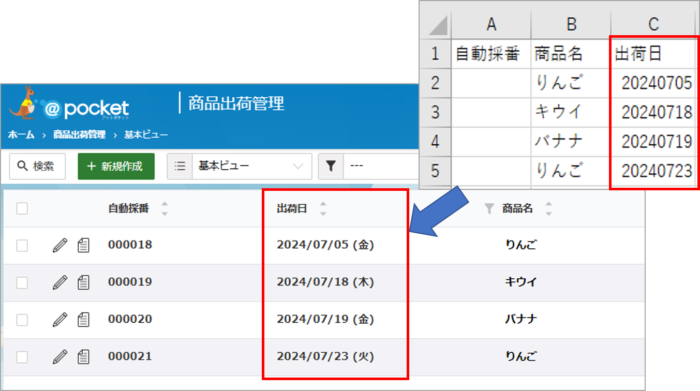Click Excel header cell 出荷日

point(654,54)
